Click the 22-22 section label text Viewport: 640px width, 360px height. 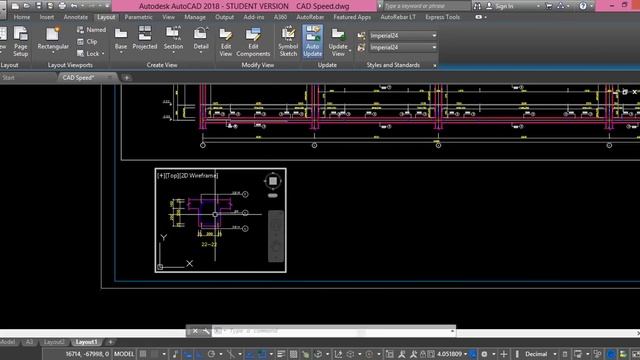click(209, 244)
